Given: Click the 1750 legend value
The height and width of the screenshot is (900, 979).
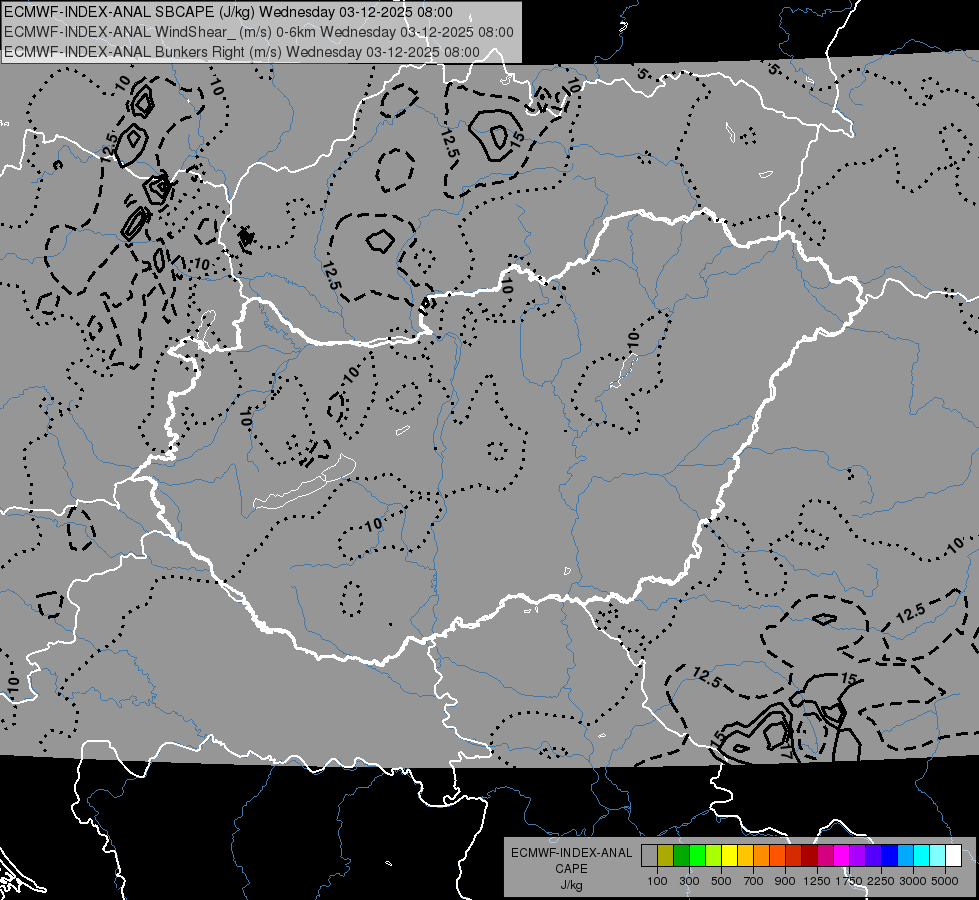Looking at the screenshot, I should click(x=849, y=881).
